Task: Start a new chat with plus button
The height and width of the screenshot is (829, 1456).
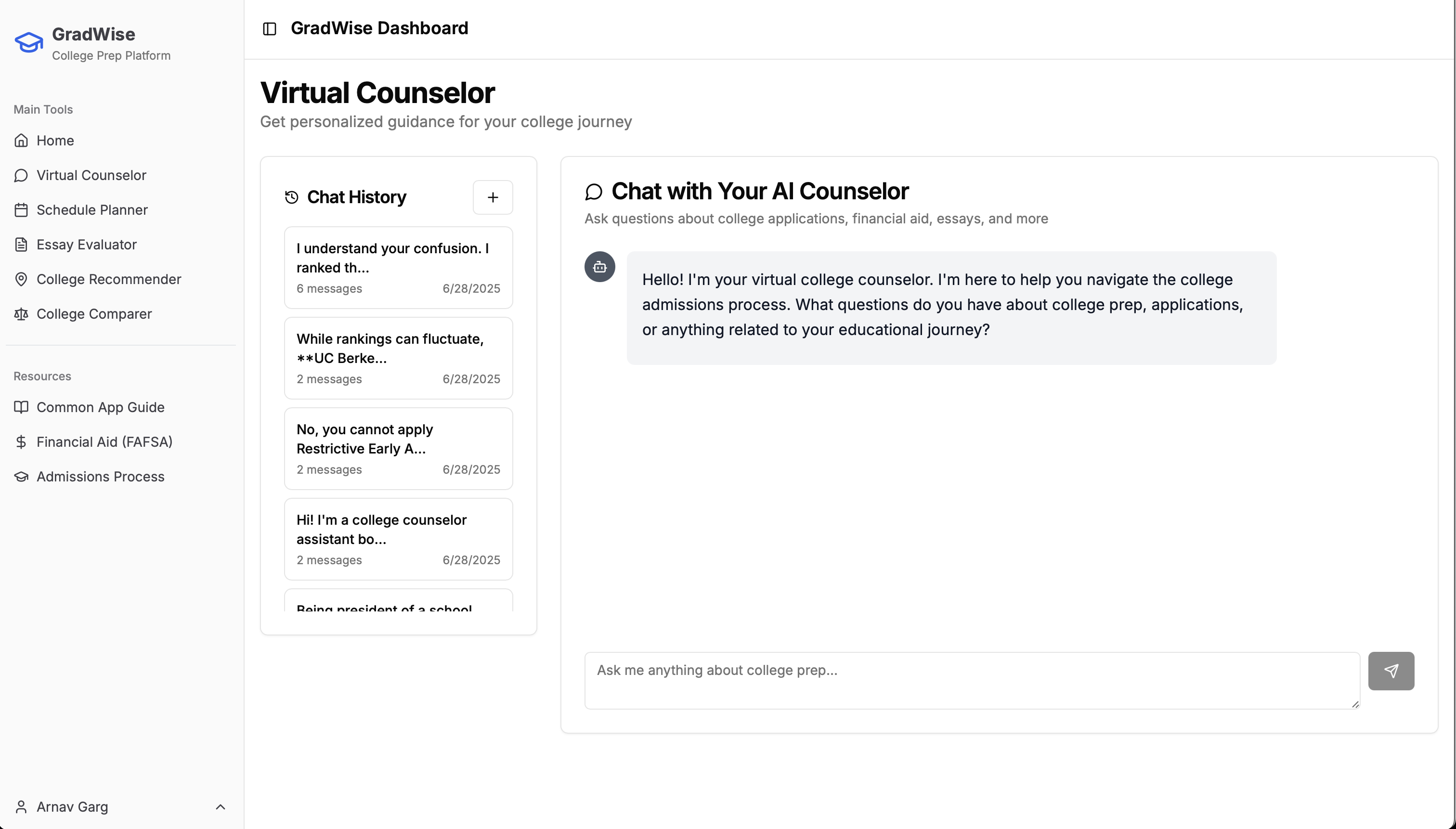Action: point(493,197)
